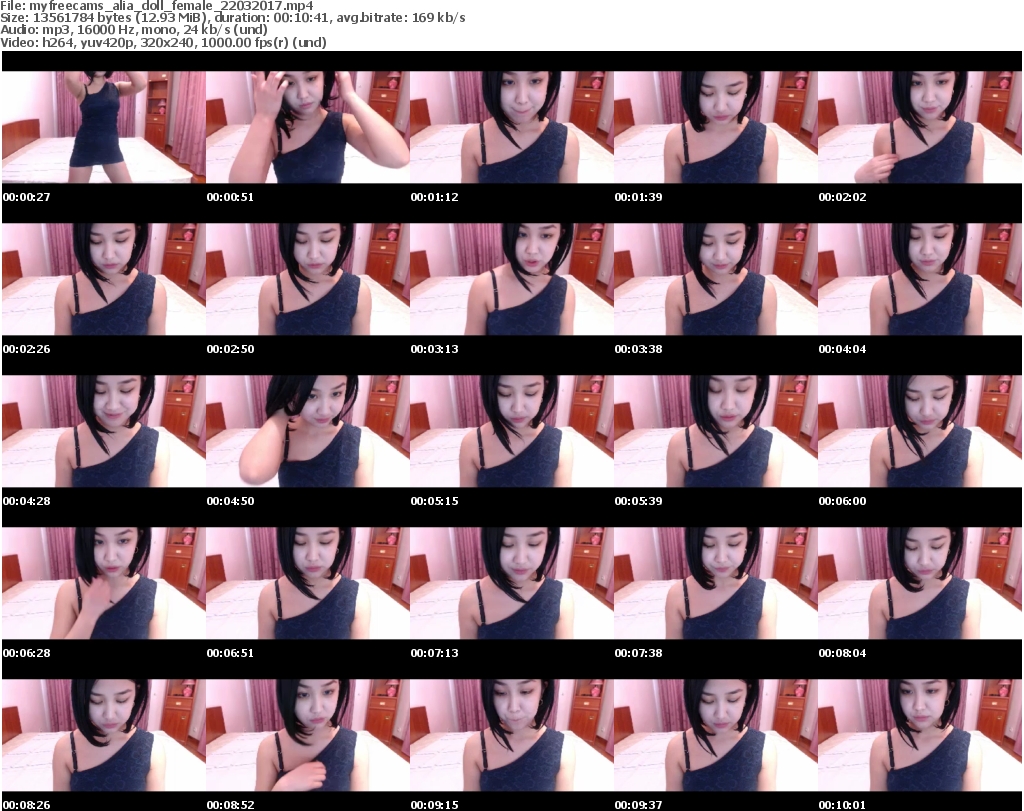This screenshot has height=811, width=1024.
Task: Select the thumbnail frame at 00:03:13
Action: 512,279
